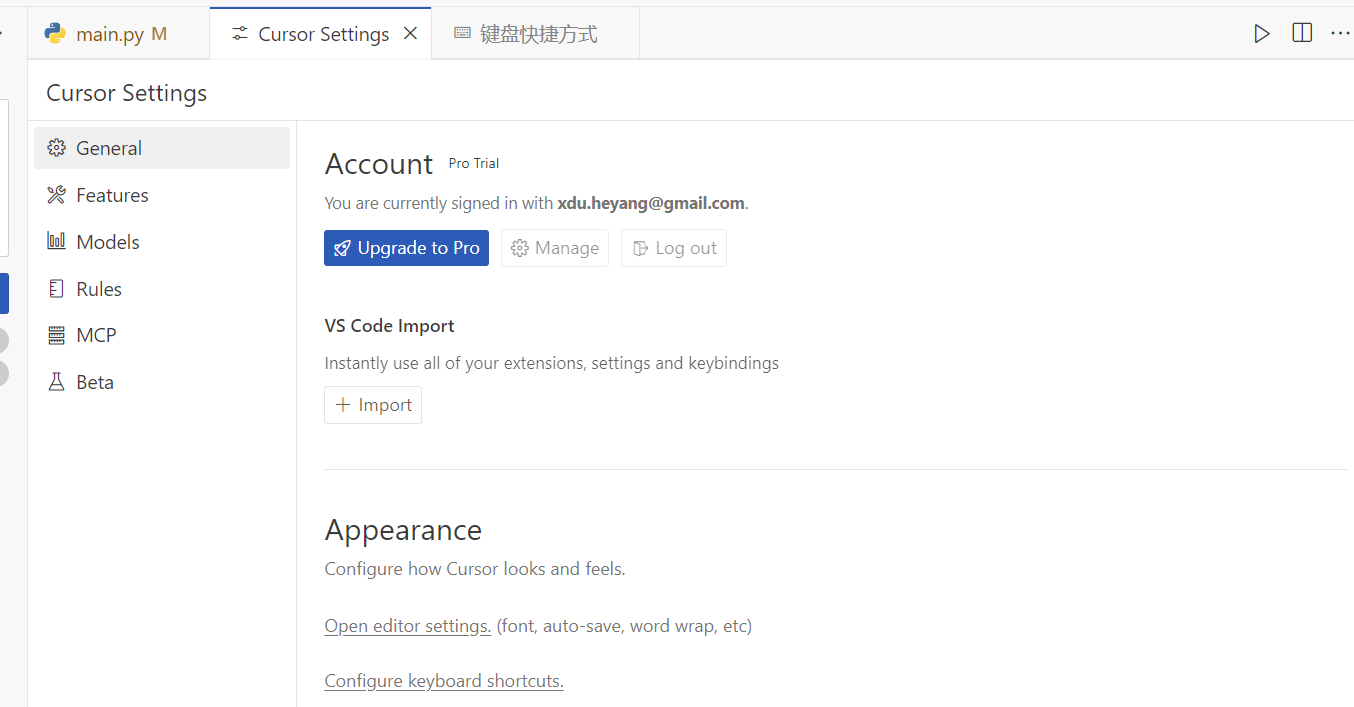
Task: Open editor settings link
Action: tap(408, 626)
